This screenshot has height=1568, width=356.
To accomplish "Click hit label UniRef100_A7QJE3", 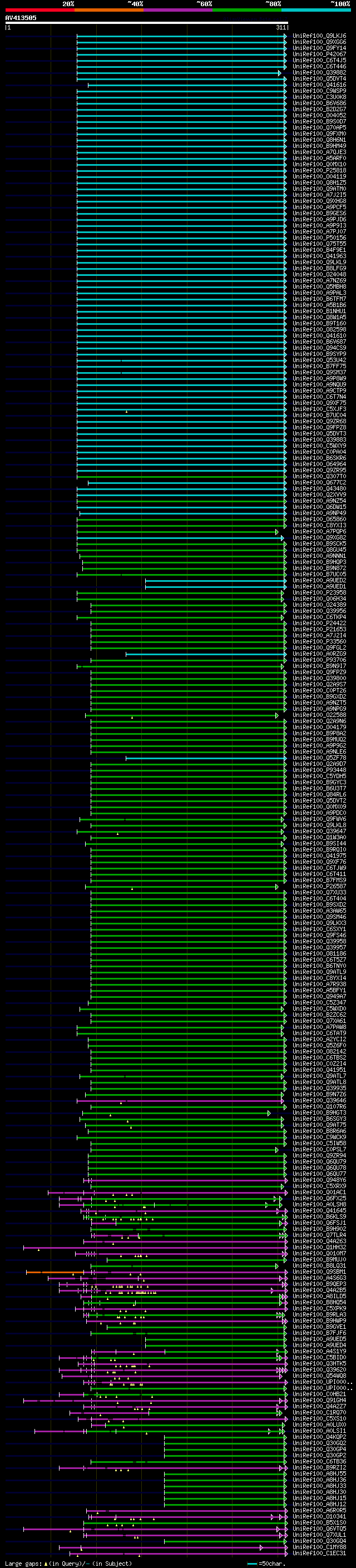I will 319,152.
